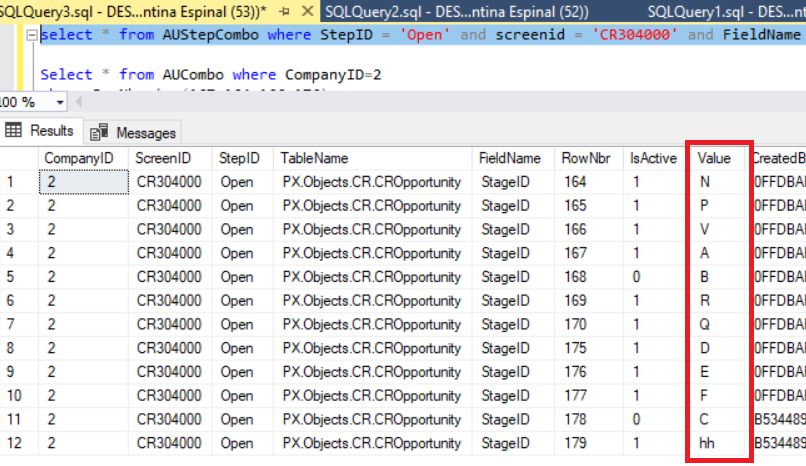Viewport: 806px width, 466px height.
Task: Click IsActive cell in row 178
Action: pyautogui.click(x=654, y=419)
